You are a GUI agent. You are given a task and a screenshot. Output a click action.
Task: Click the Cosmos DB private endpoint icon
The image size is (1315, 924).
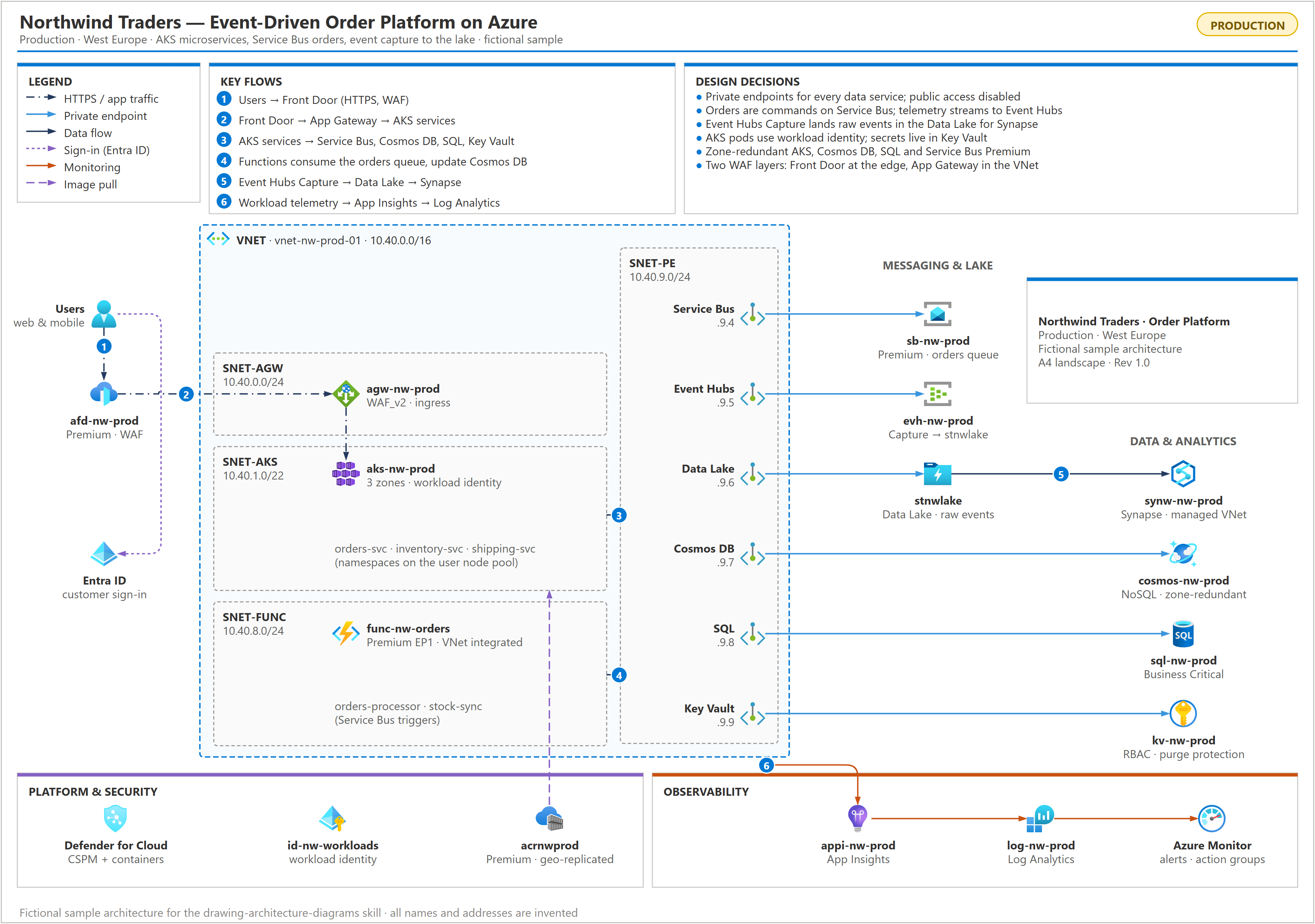pos(753,554)
